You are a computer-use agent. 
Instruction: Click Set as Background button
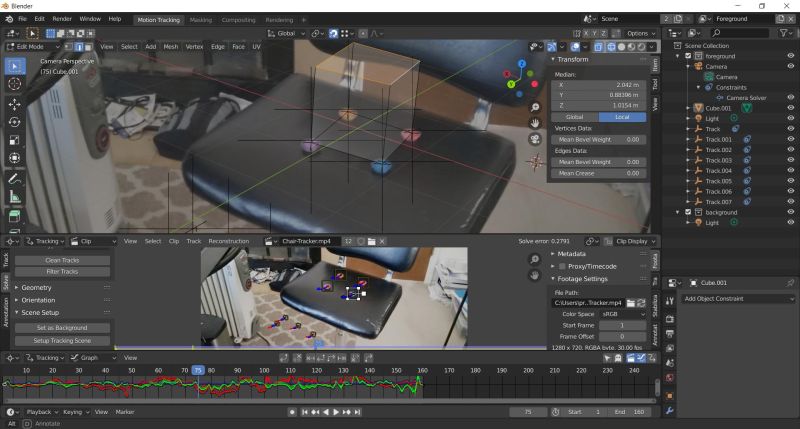62,328
